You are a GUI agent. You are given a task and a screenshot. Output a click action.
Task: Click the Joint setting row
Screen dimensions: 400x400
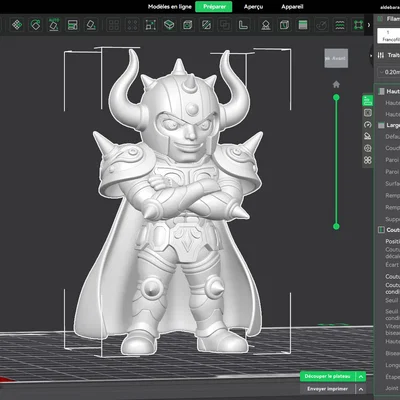tap(392, 388)
